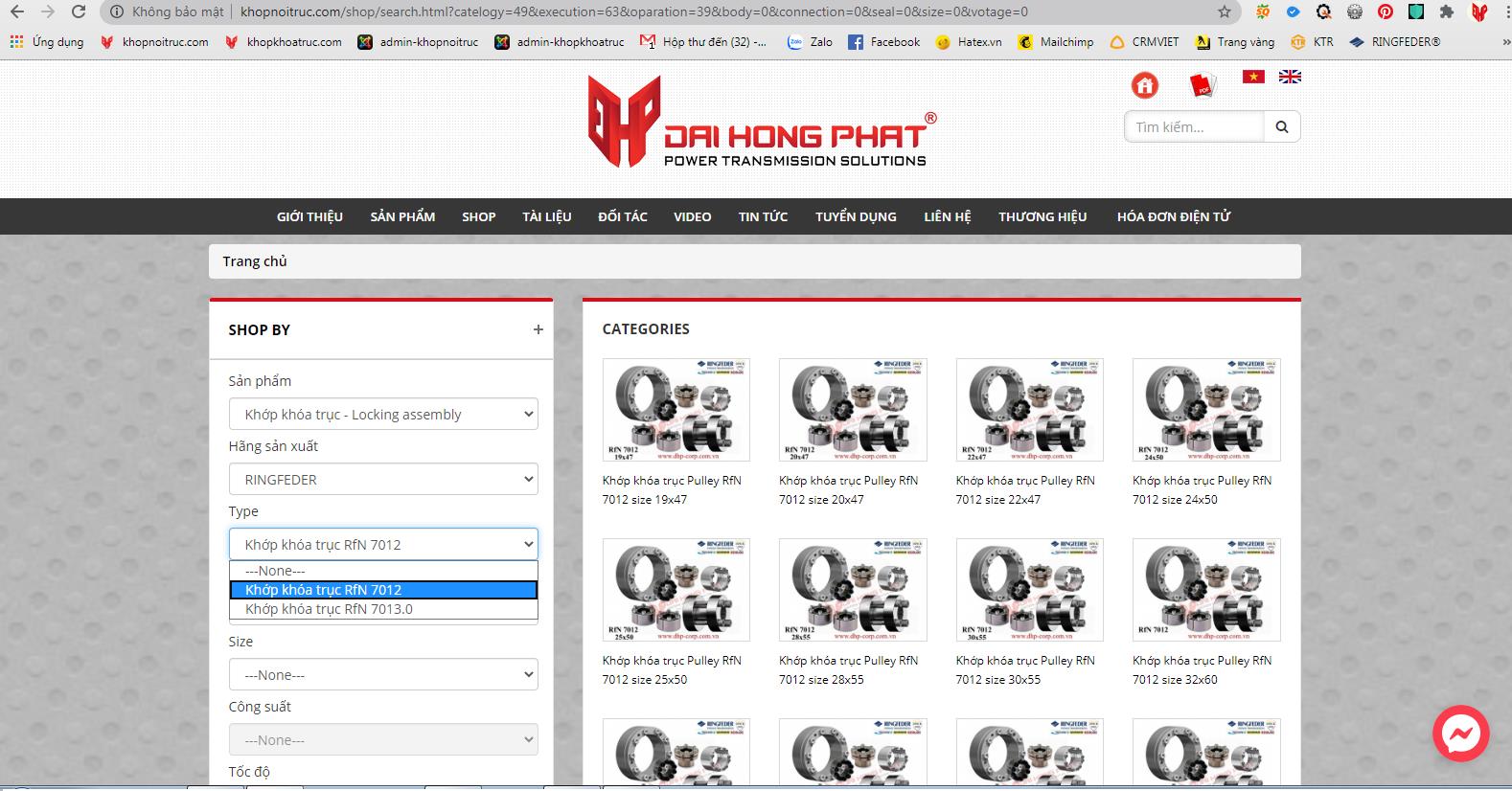The image size is (1512, 791).
Task: Click the Trang chủ breadcrumb link
Action: pos(255,261)
